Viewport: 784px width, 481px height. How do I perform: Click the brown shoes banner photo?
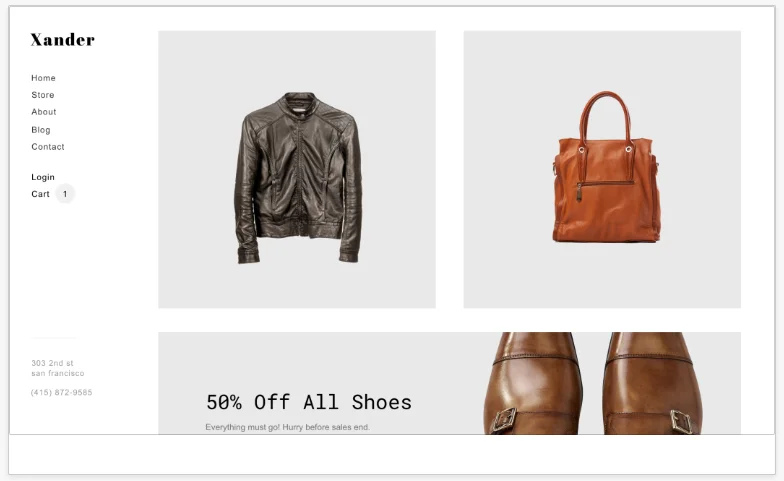pos(593,383)
